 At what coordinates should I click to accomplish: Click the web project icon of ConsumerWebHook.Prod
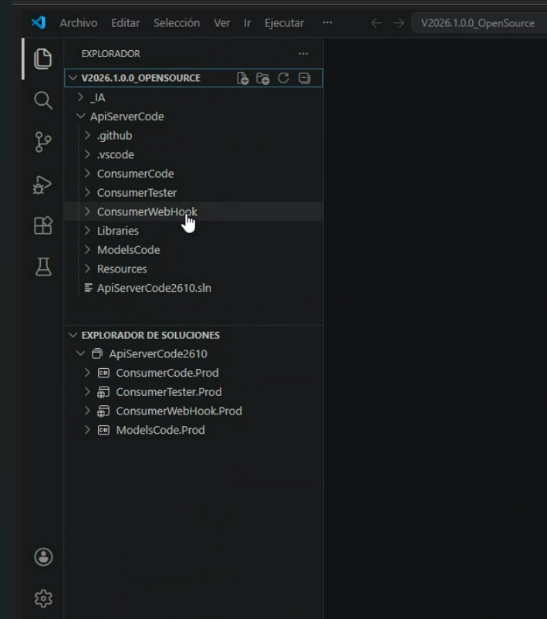pos(103,411)
